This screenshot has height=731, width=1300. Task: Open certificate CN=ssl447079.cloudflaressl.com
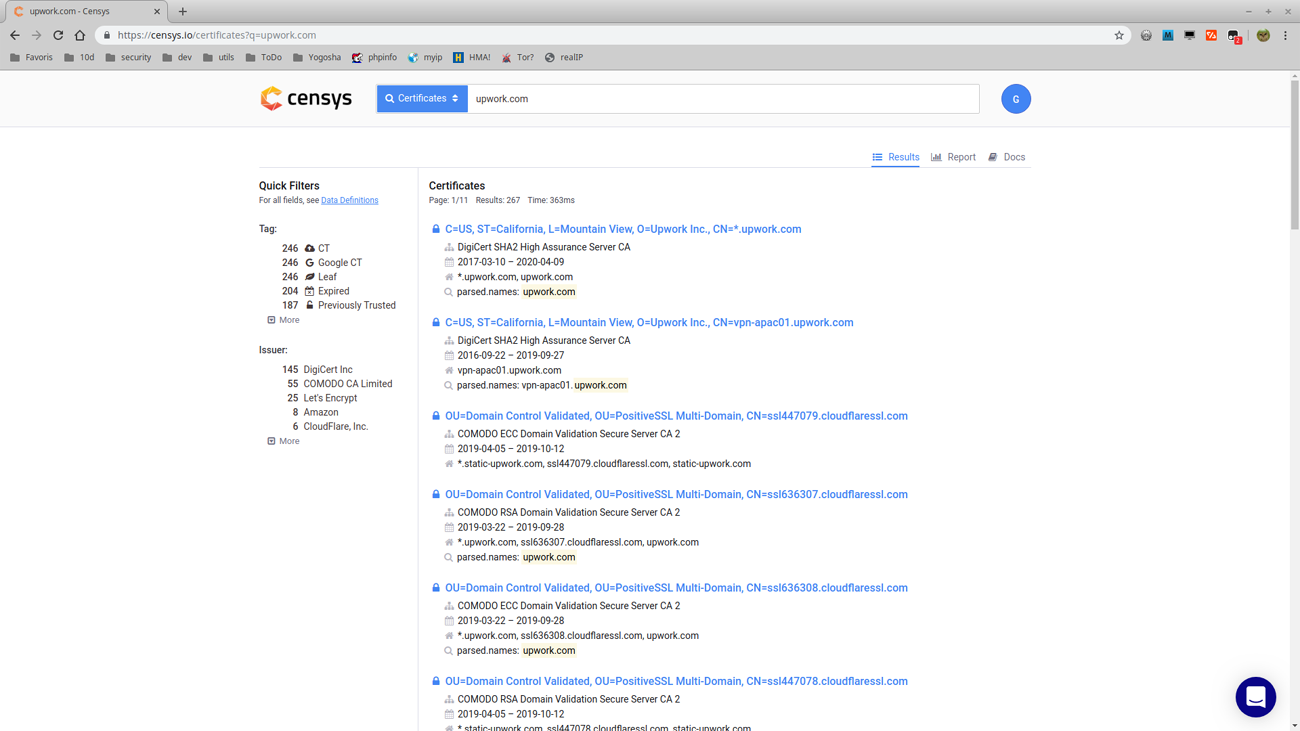pyautogui.click(x=676, y=416)
